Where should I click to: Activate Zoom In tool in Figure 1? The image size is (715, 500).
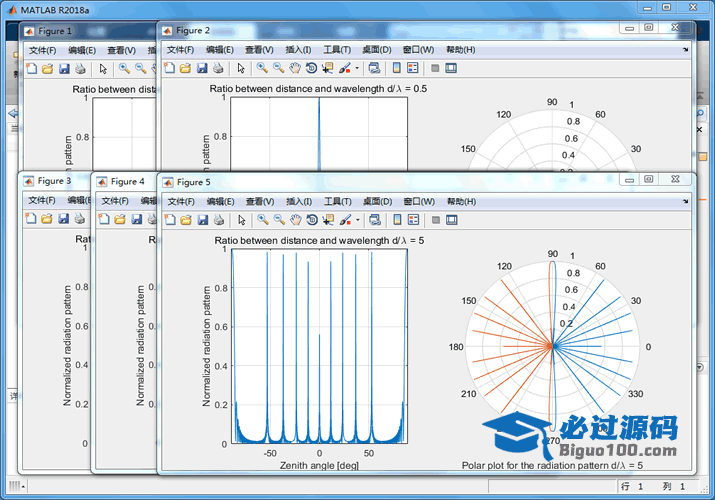pyautogui.click(x=124, y=69)
